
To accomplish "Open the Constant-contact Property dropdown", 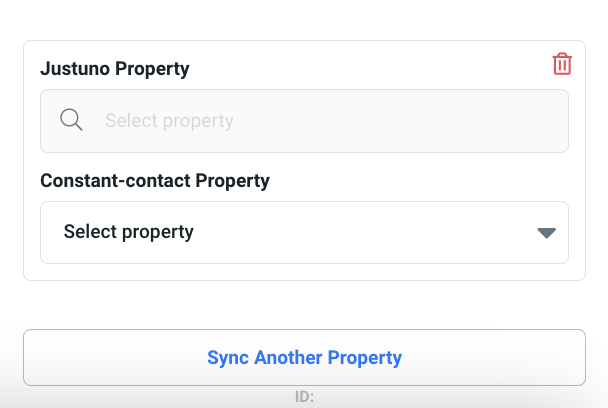I will click(x=304, y=232).
